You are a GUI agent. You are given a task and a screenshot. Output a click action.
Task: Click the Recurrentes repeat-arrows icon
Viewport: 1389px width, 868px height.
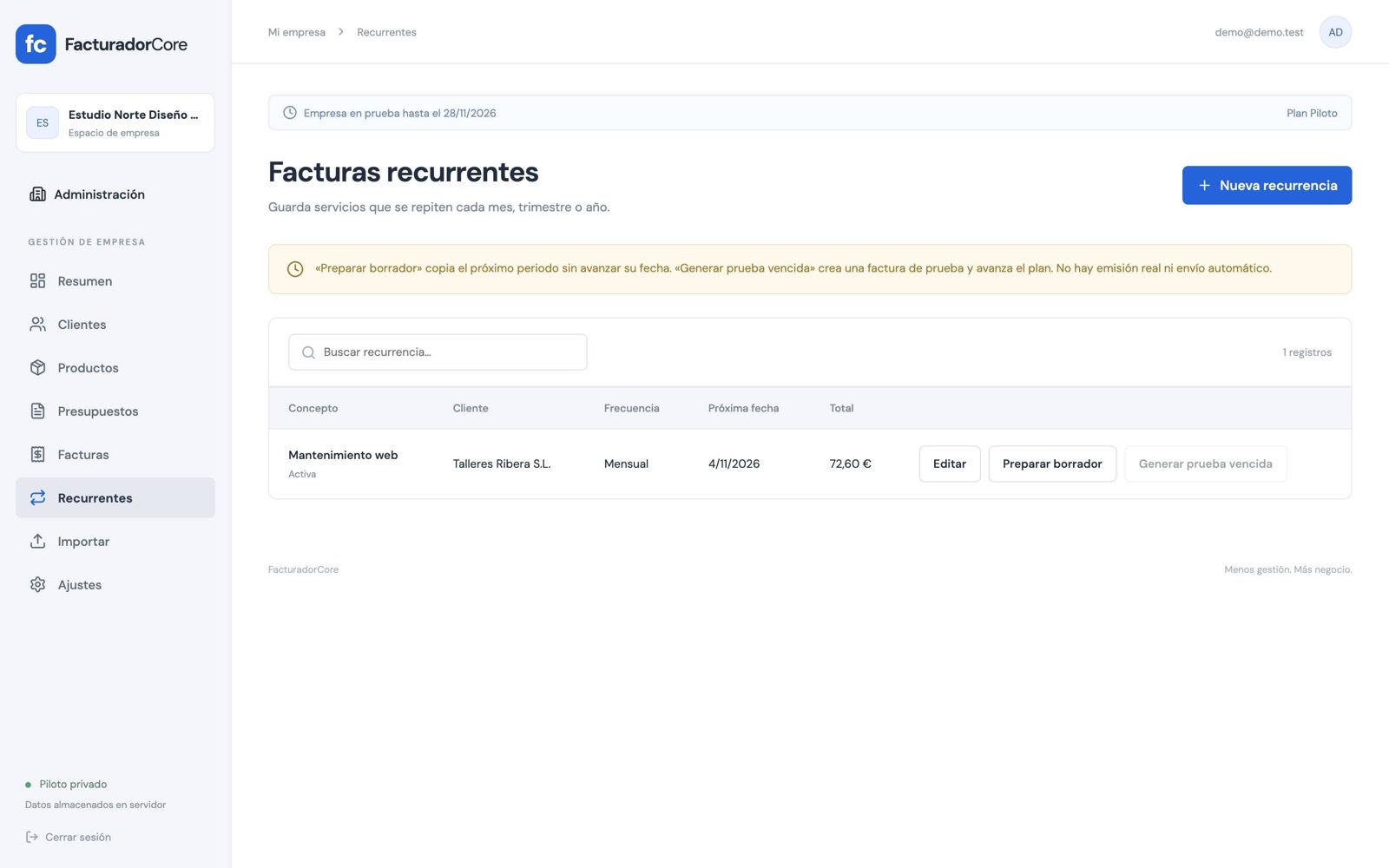(37, 498)
